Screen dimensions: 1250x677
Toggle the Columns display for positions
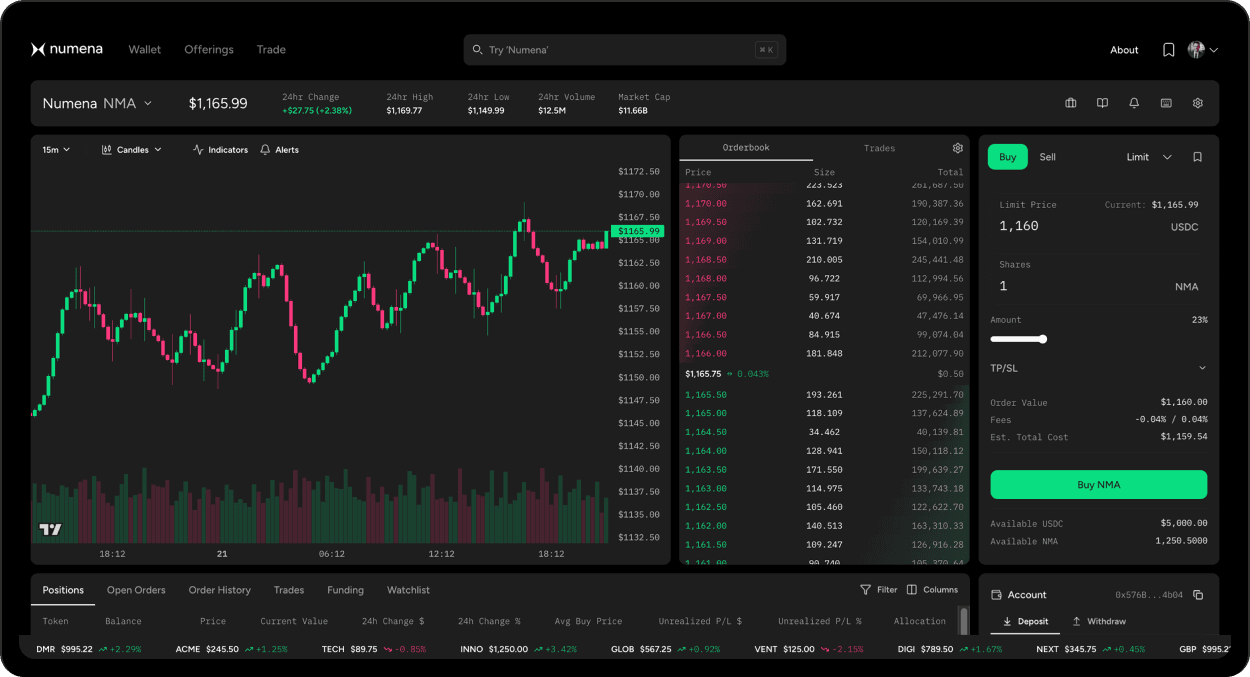[x=932, y=589]
